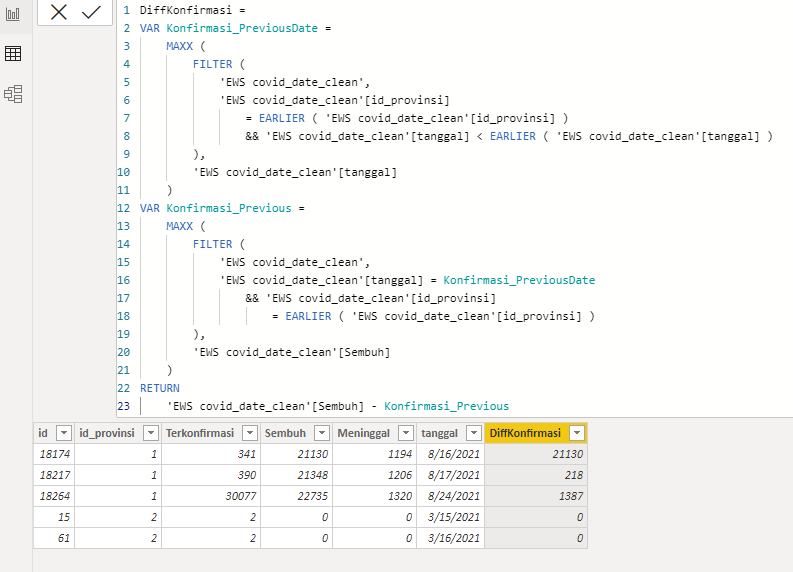Click cell with id 18264
793x572 pixels.
[54, 496]
